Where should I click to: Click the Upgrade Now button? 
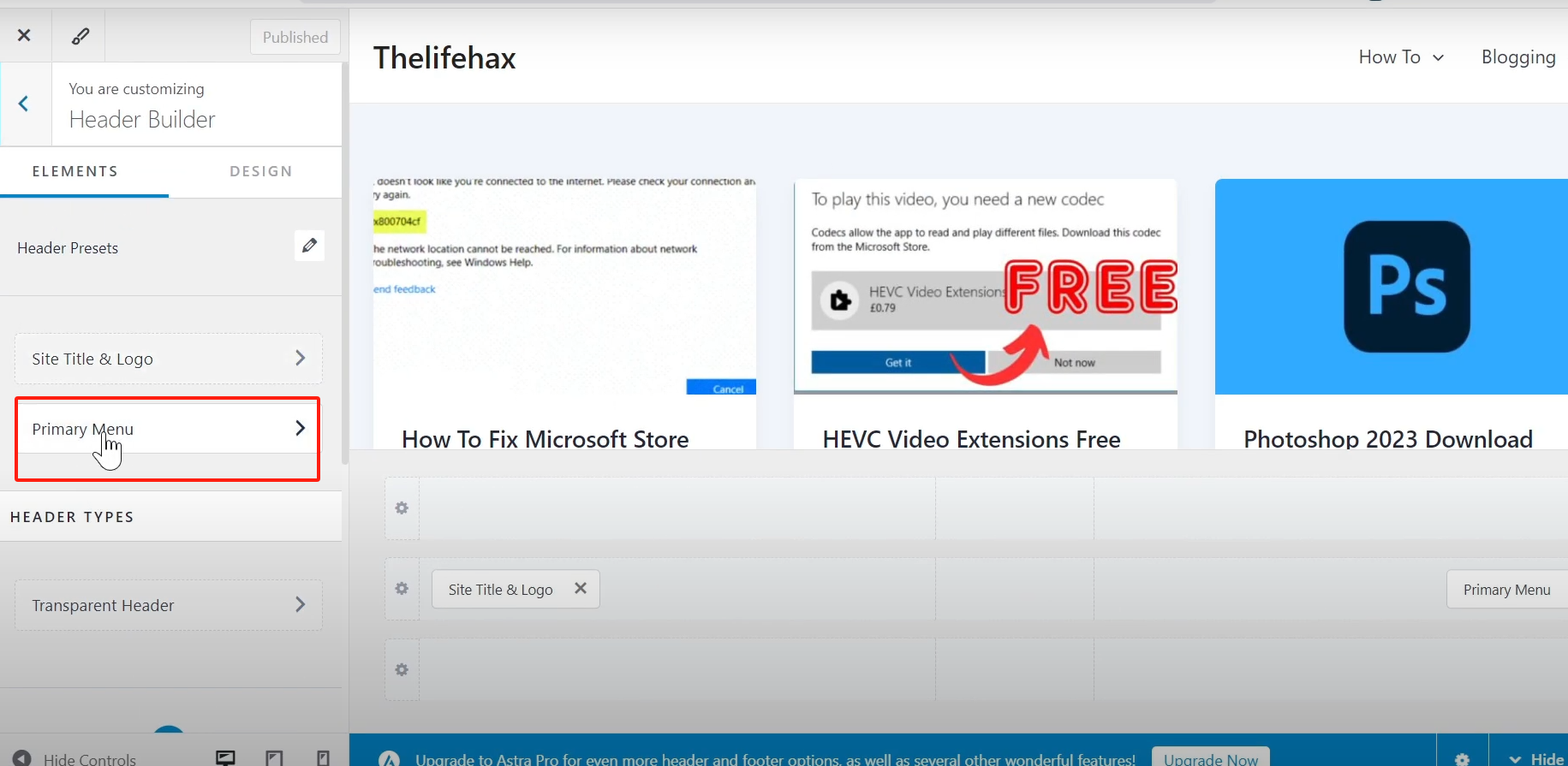1211,758
